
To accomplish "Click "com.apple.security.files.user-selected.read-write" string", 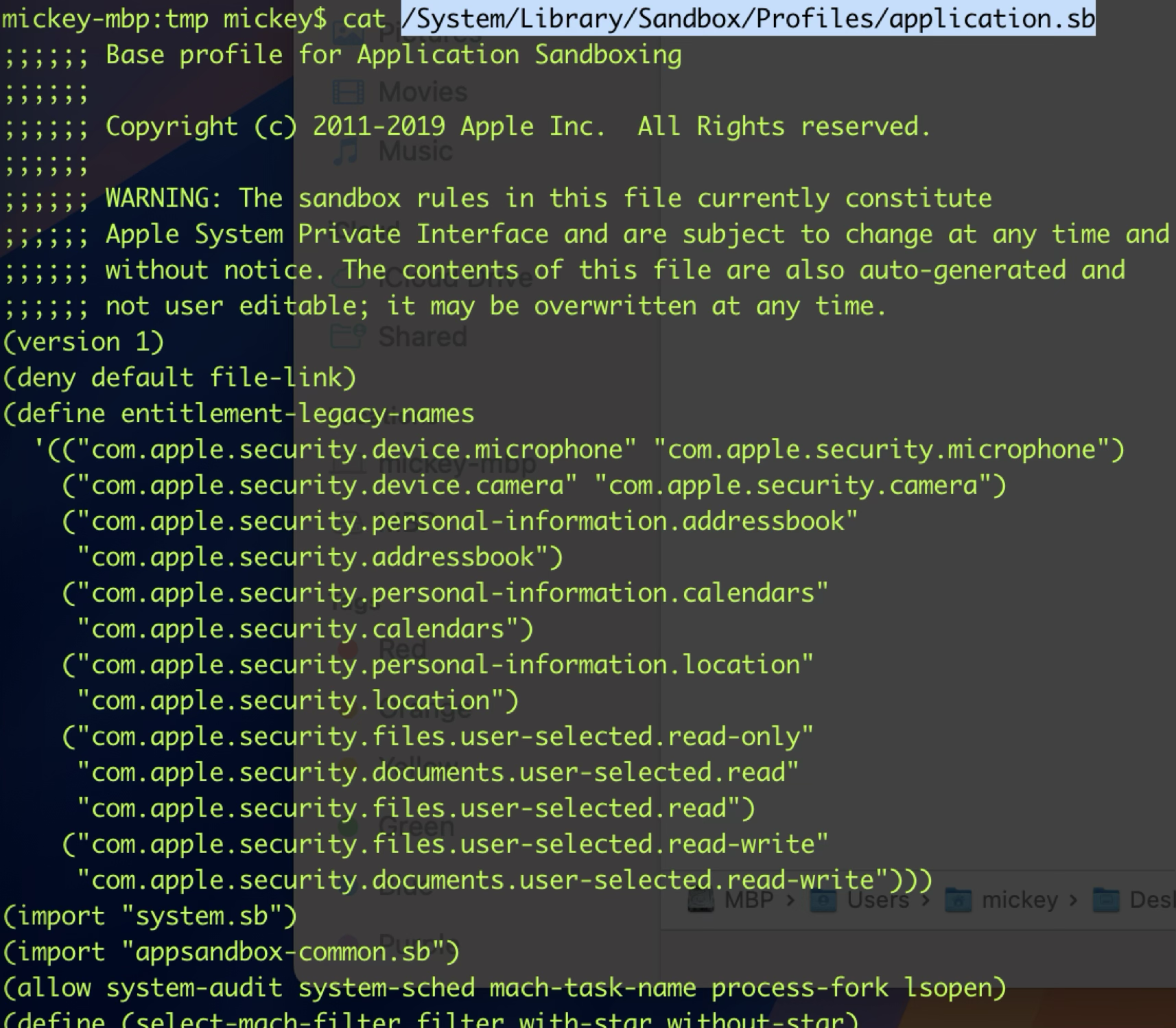I will (452, 844).
